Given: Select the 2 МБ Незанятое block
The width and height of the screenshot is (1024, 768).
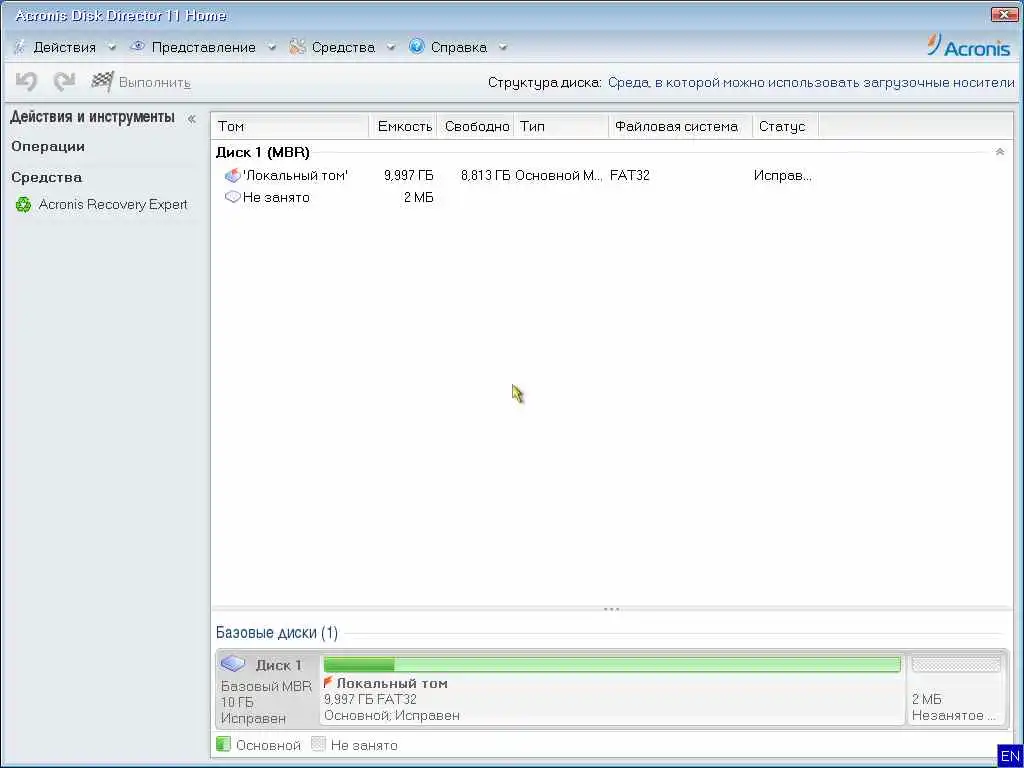Looking at the screenshot, I should (956, 690).
